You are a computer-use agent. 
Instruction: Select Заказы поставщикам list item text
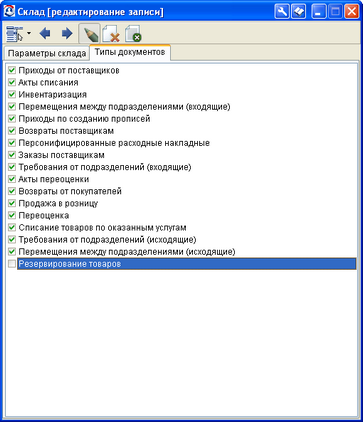[x=61, y=155]
